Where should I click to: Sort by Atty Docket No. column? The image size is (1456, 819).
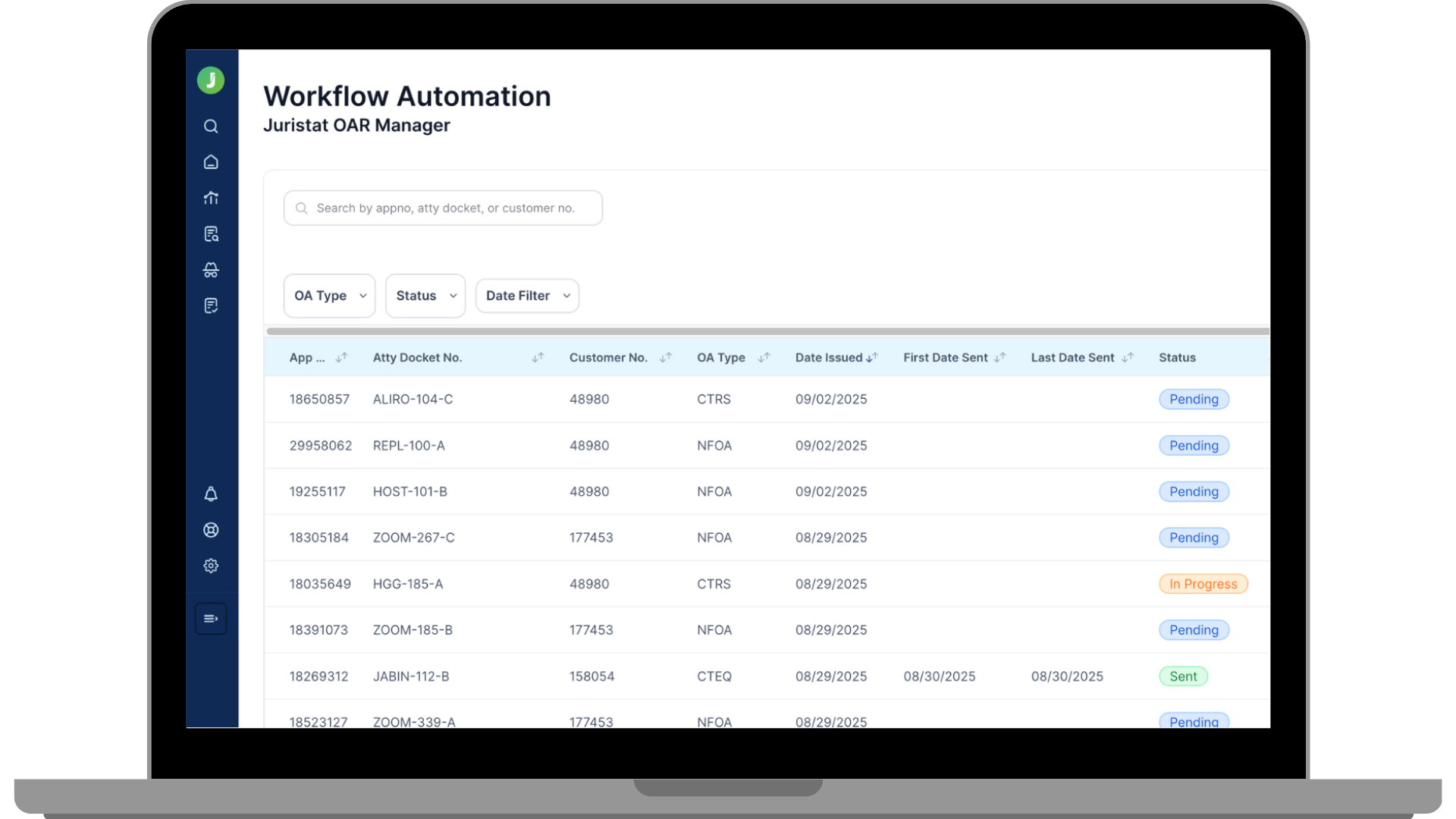[538, 357]
